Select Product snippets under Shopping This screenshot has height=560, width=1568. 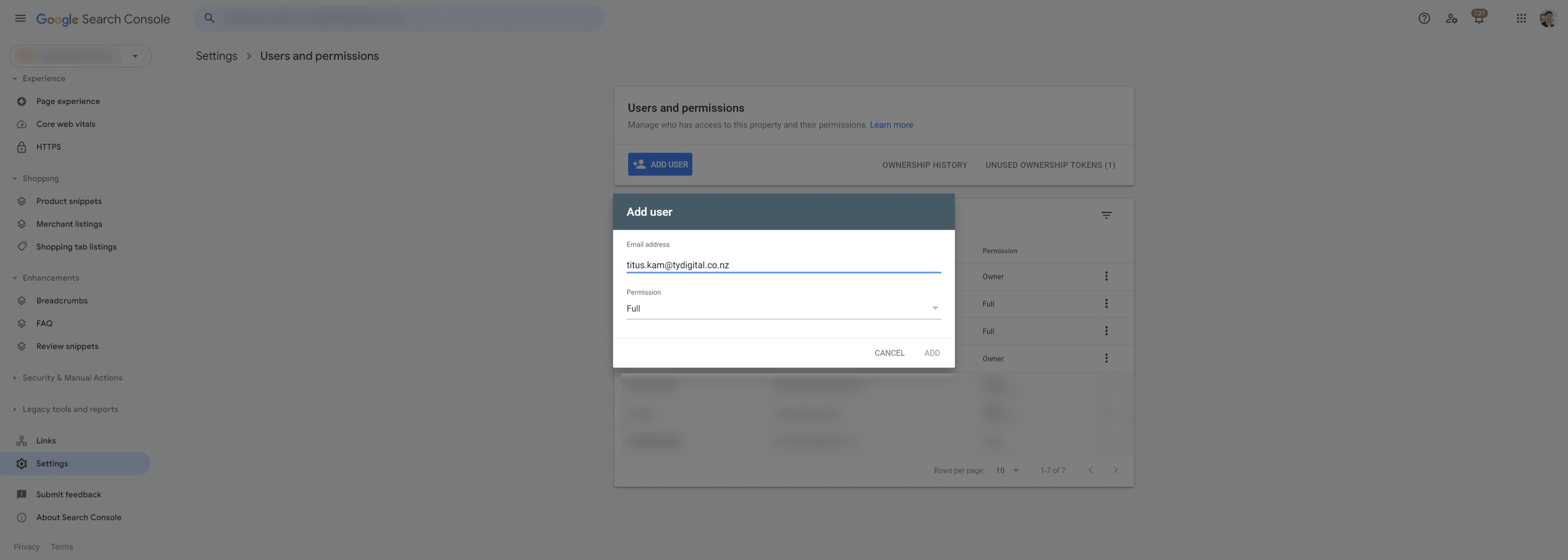tap(69, 201)
